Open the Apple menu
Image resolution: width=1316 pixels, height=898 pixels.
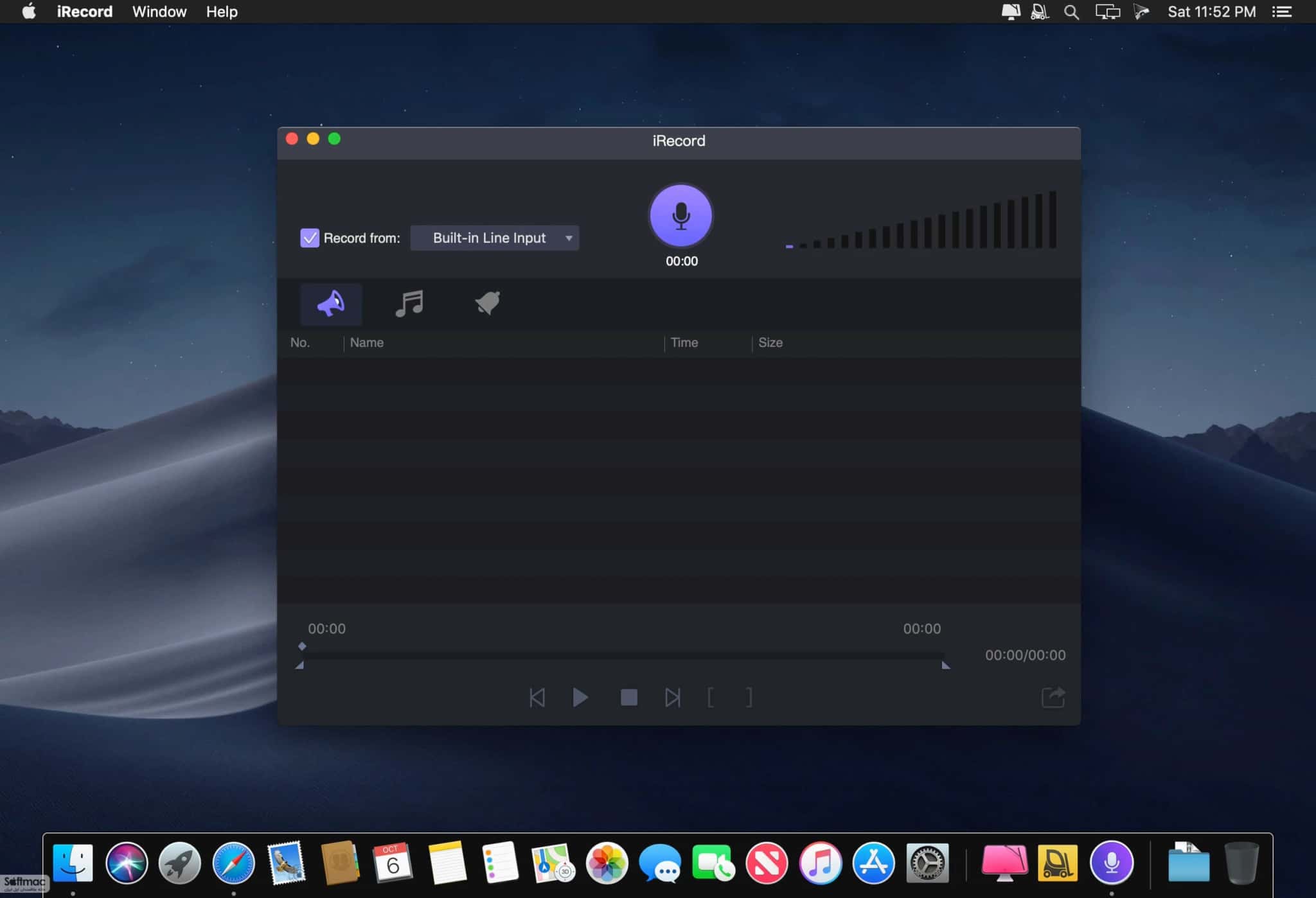pyautogui.click(x=29, y=12)
